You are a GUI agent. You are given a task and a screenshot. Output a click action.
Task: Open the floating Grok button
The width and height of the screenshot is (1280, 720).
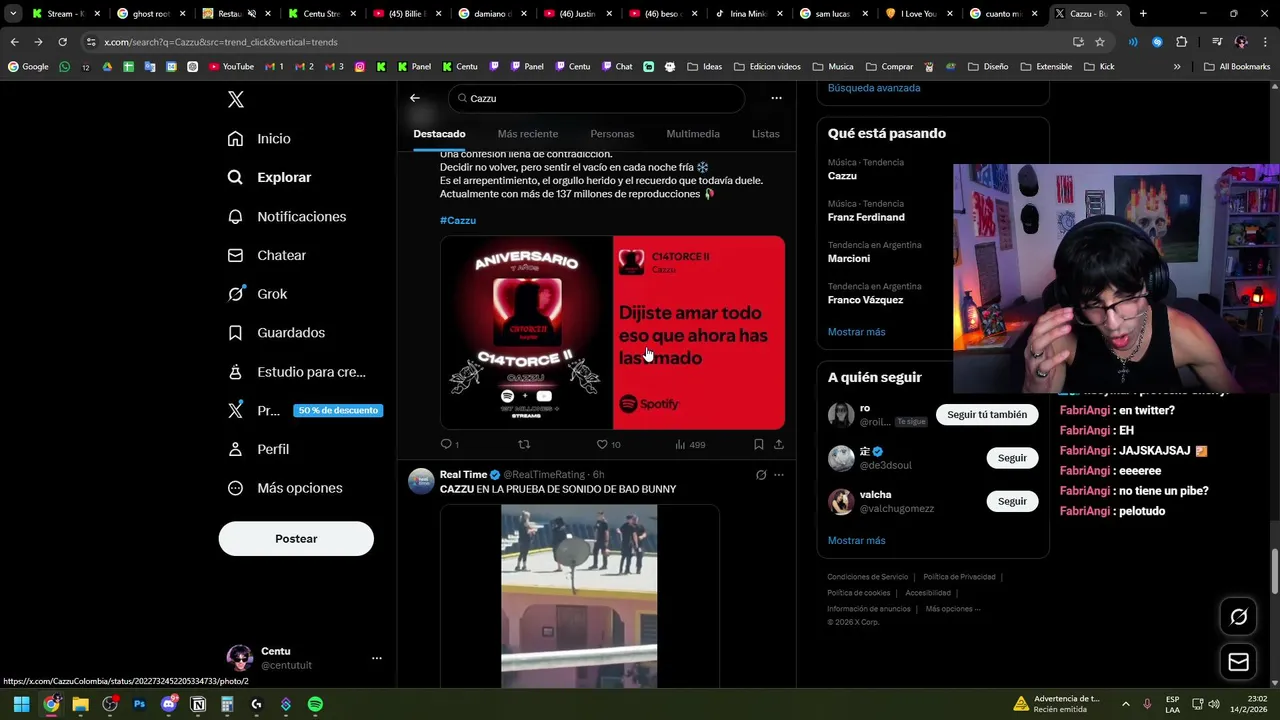click(x=1239, y=617)
